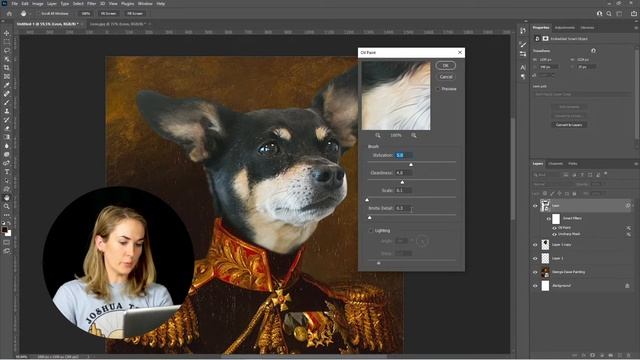Screen dimensions: 640x360
Task: Close the Oil Paint dialog
Action: point(460,52)
